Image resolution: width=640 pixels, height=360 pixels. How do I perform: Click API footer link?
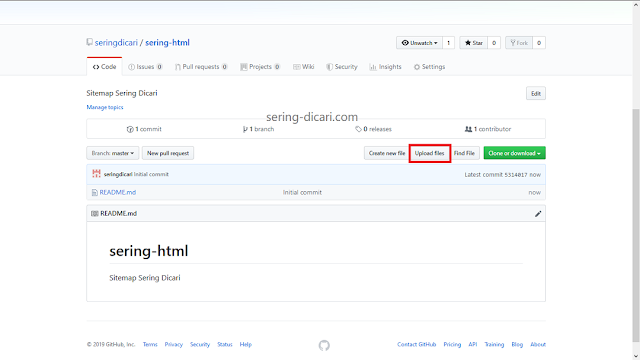(473, 344)
